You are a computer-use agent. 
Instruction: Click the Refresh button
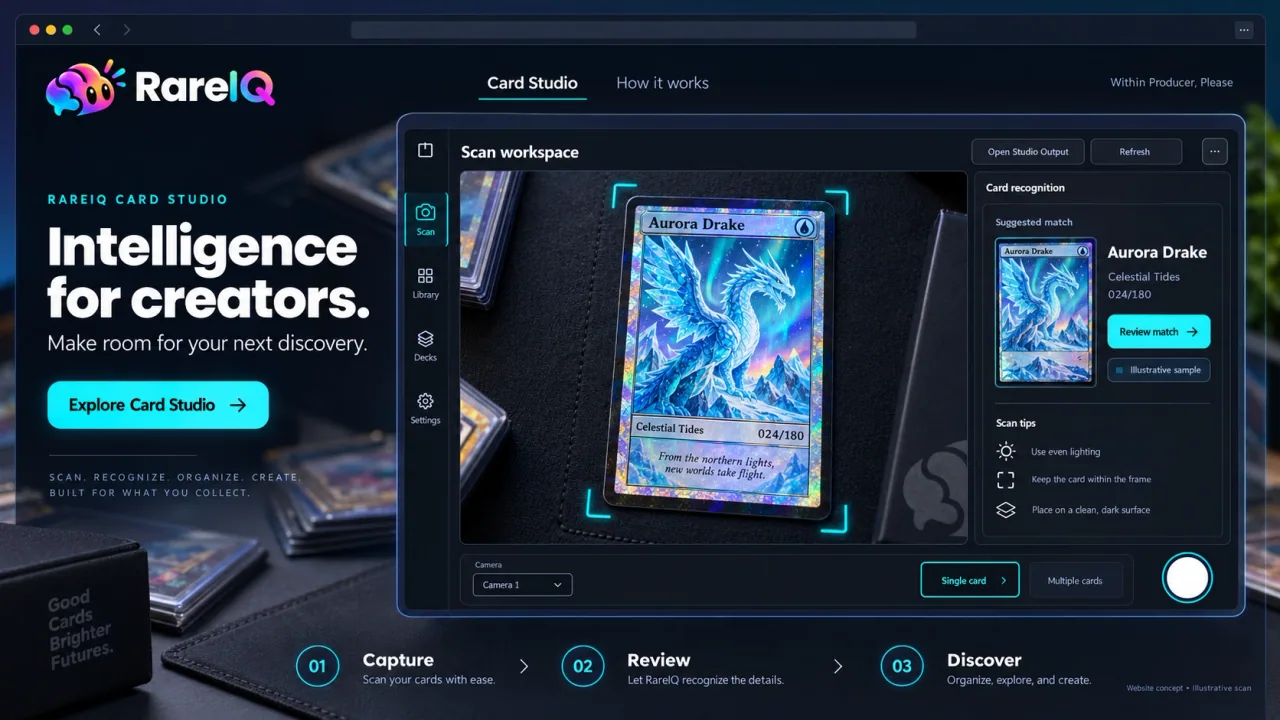point(1135,152)
